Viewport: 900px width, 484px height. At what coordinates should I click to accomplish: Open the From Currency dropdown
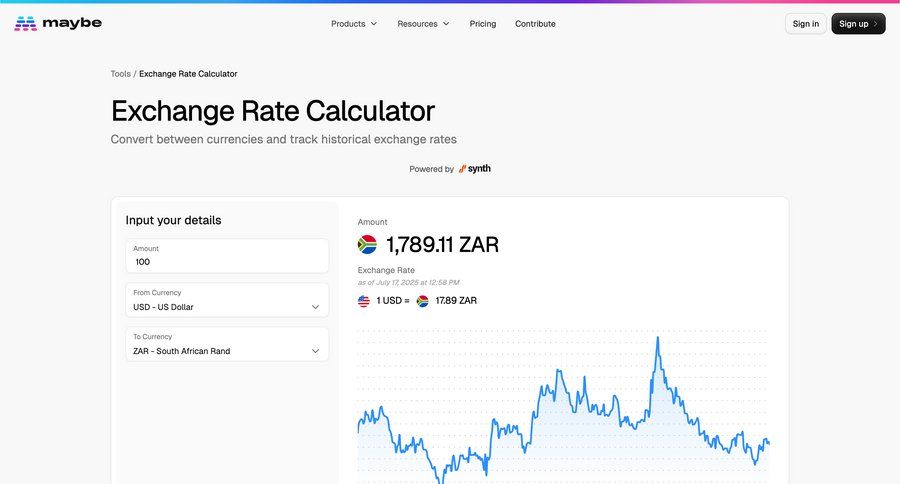227,300
